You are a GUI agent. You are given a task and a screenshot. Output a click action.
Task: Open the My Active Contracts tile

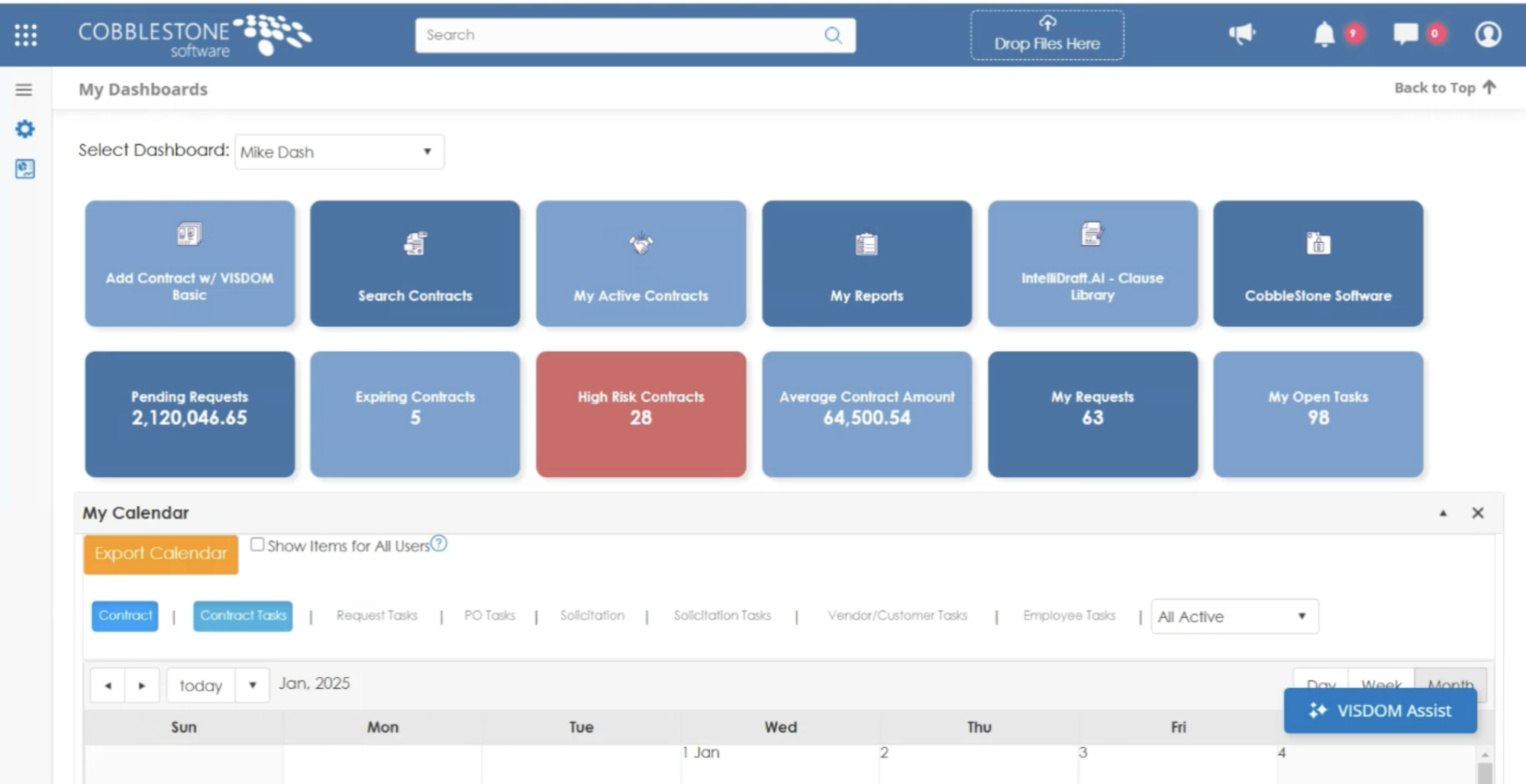(641, 263)
